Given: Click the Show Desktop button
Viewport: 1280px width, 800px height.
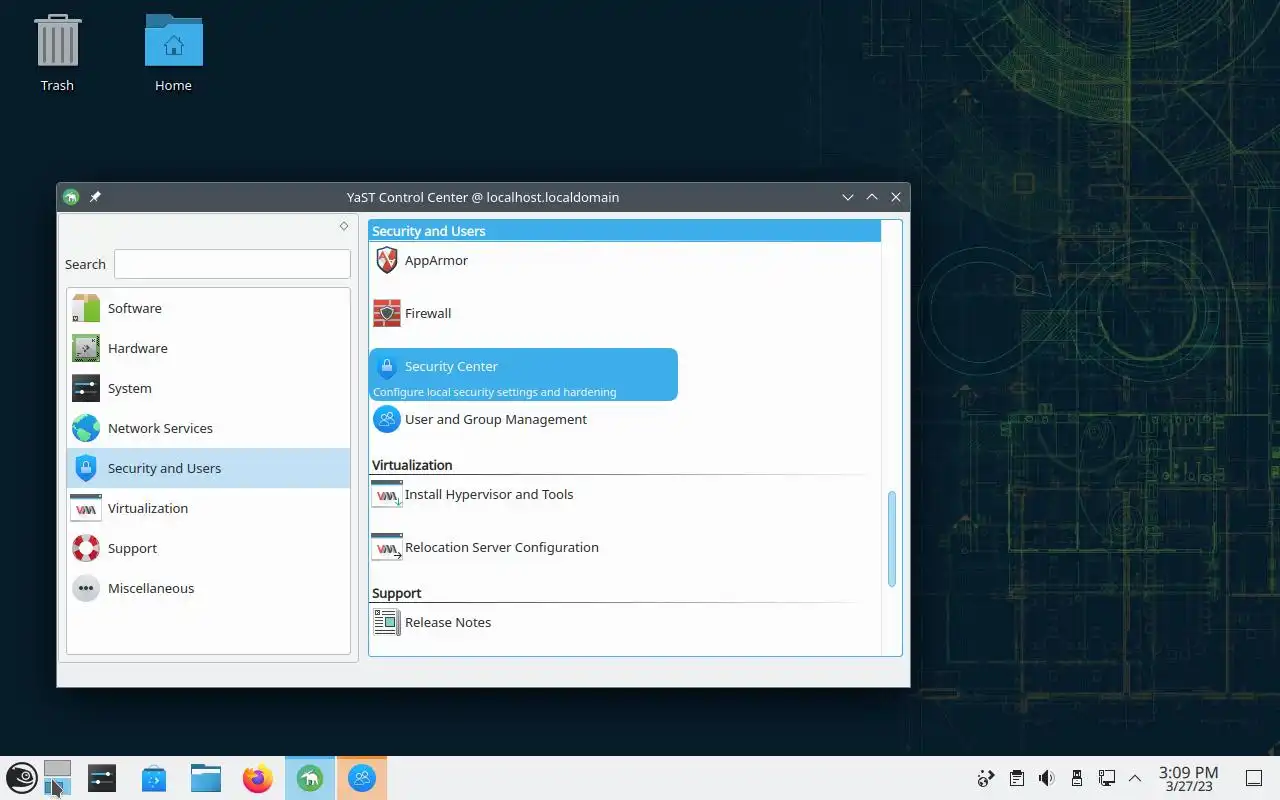Looking at the screenshot, I should 1254,778.
